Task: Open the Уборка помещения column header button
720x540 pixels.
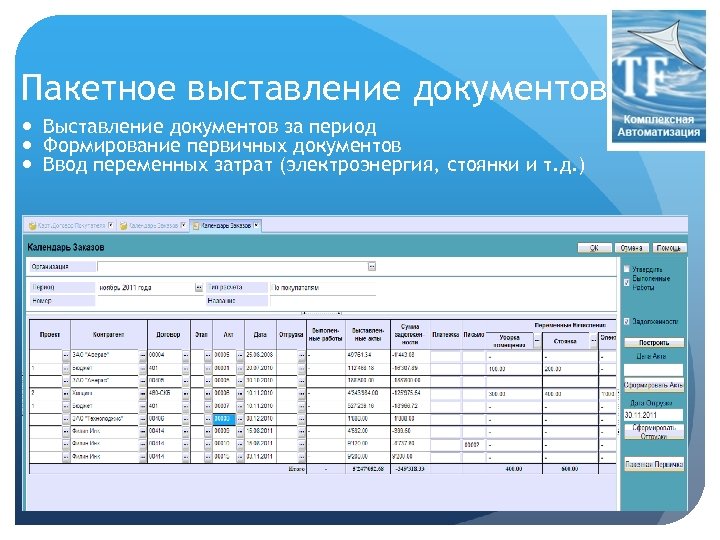Action: (x=536, y=341)
